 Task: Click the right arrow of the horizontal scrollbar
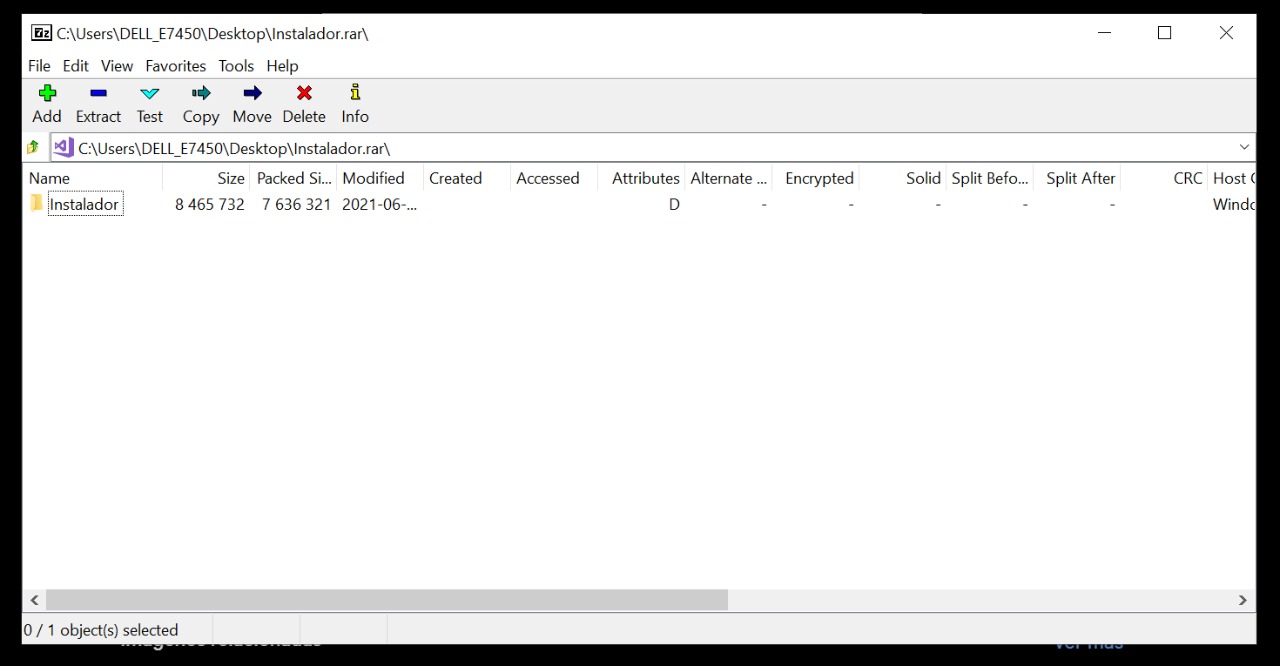tap(1243, 600)
